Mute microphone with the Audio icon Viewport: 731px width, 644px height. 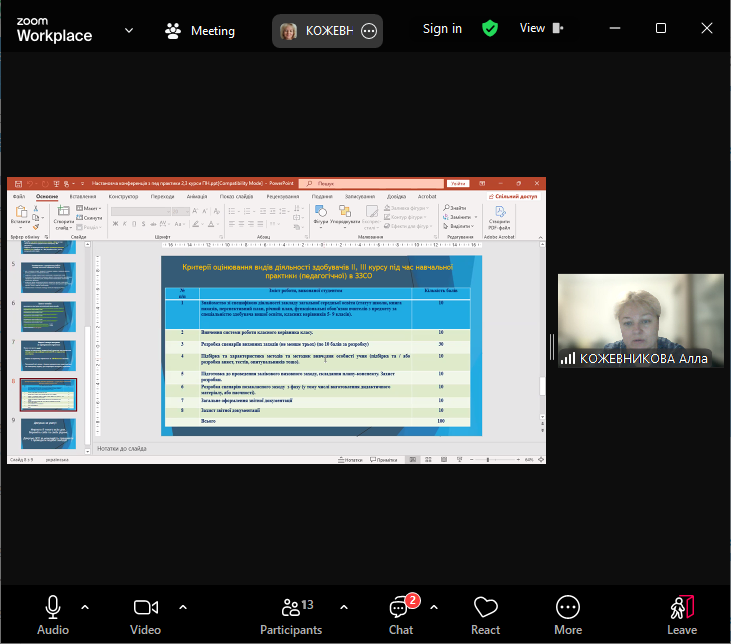[x=52, y=608]
